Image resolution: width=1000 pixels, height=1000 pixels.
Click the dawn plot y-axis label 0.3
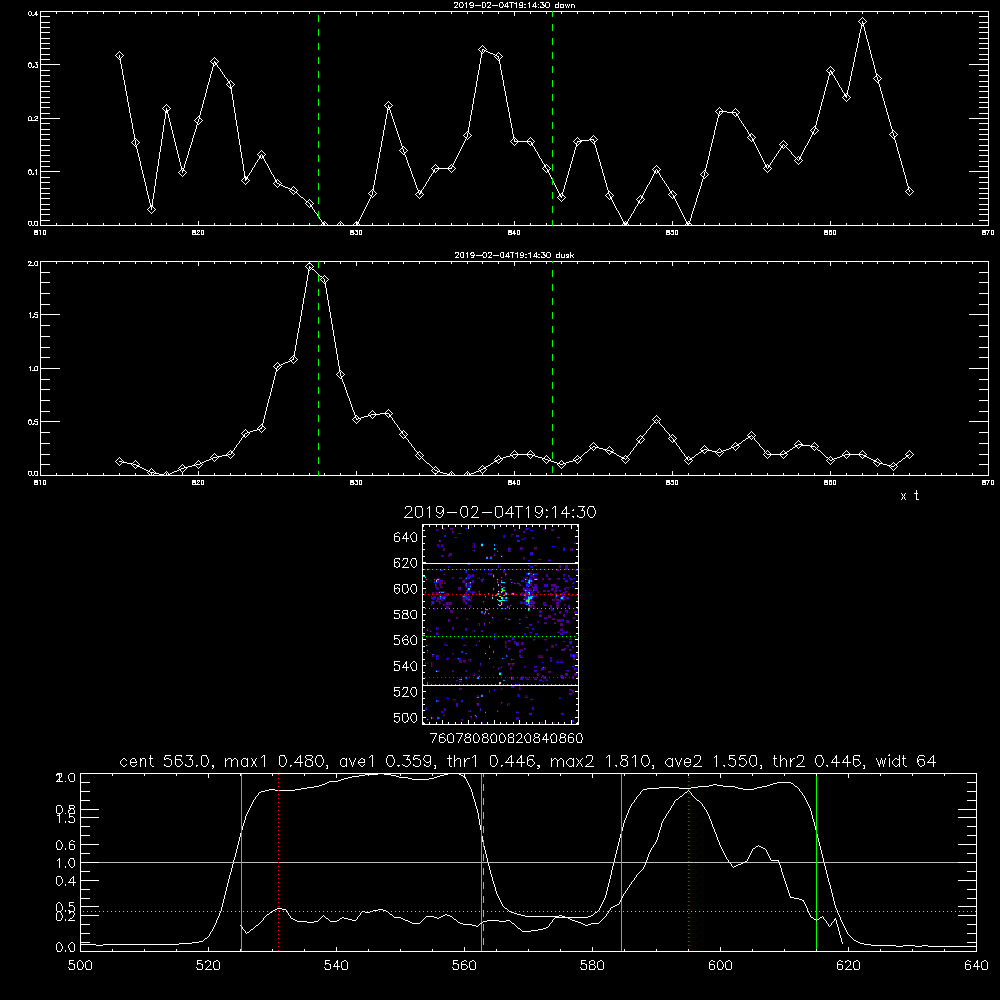tap(33, 65)
